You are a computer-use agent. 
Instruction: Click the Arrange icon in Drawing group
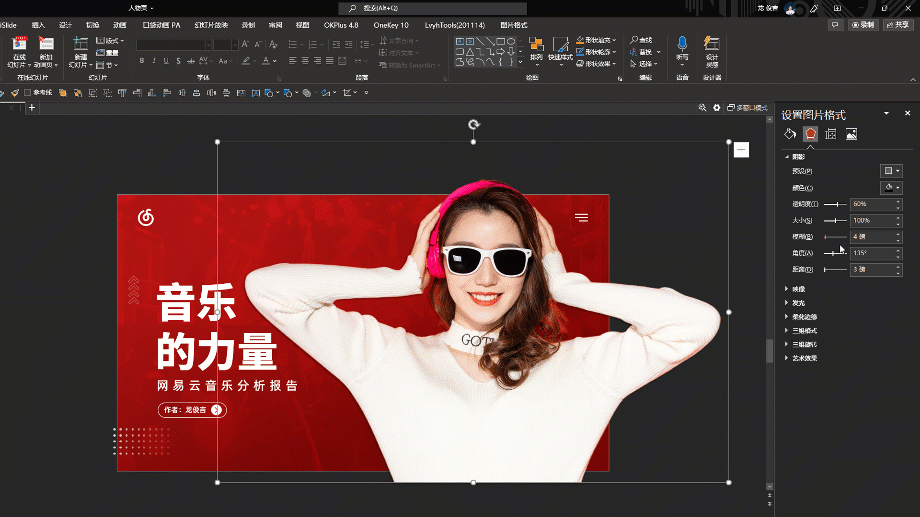(536, 49)
